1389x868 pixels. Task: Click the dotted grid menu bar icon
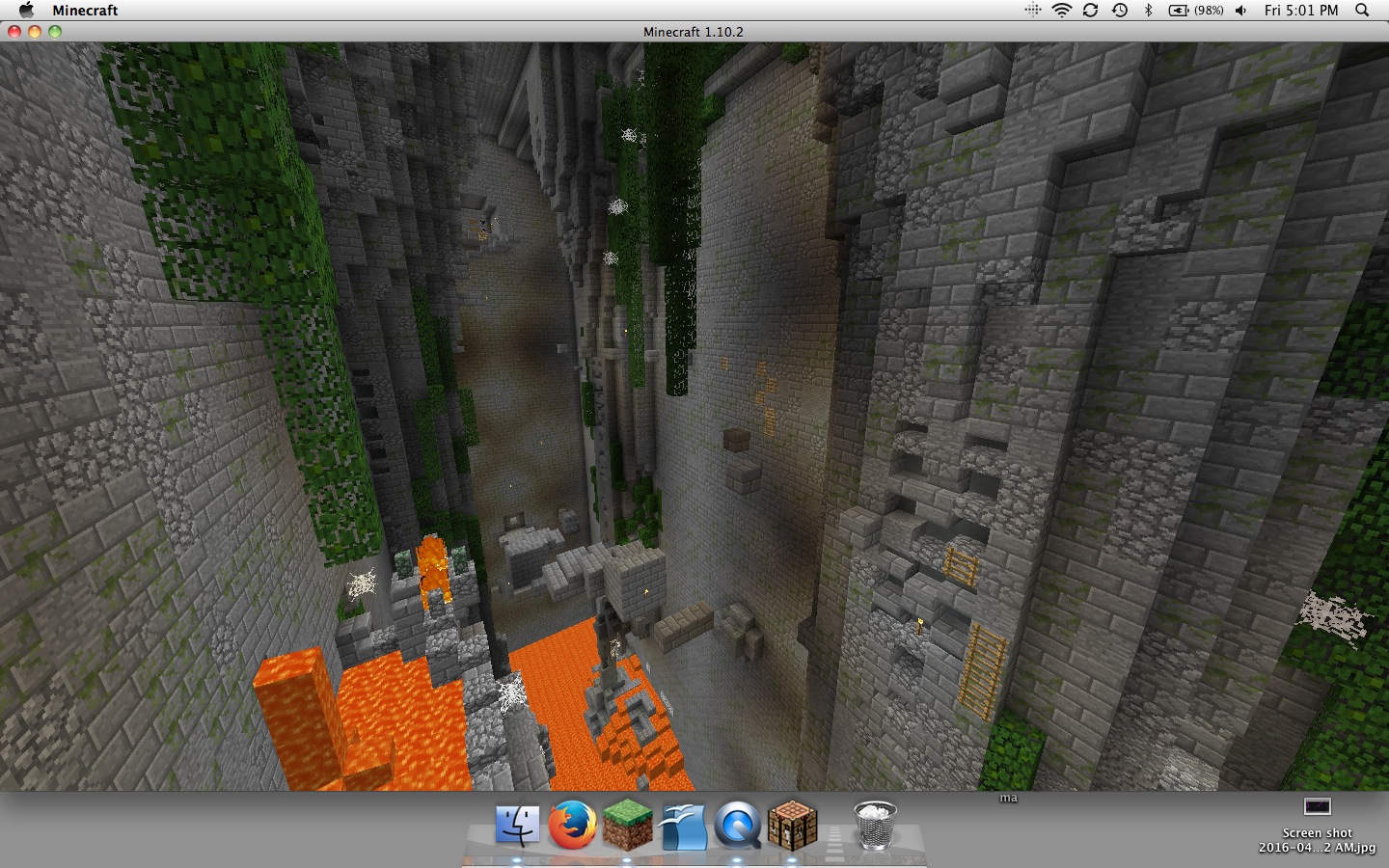click(1032, 10)
